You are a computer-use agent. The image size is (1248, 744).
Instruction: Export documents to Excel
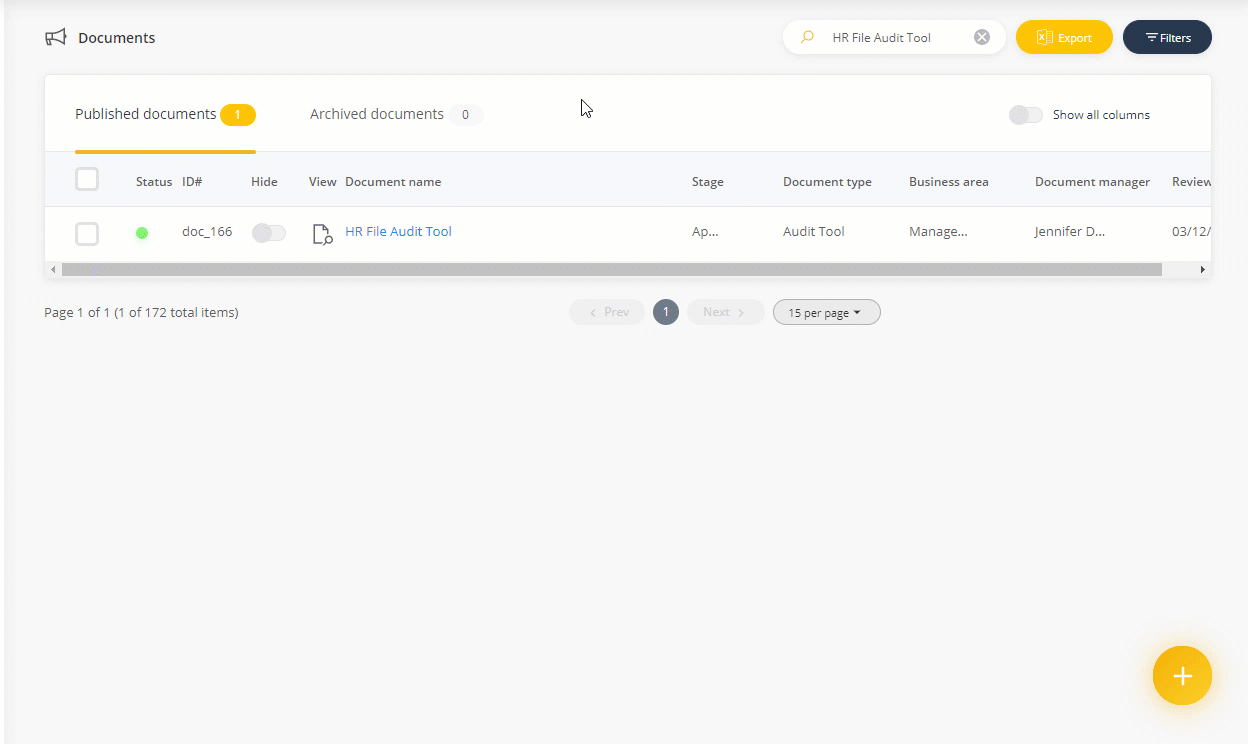pos(1064,38)
